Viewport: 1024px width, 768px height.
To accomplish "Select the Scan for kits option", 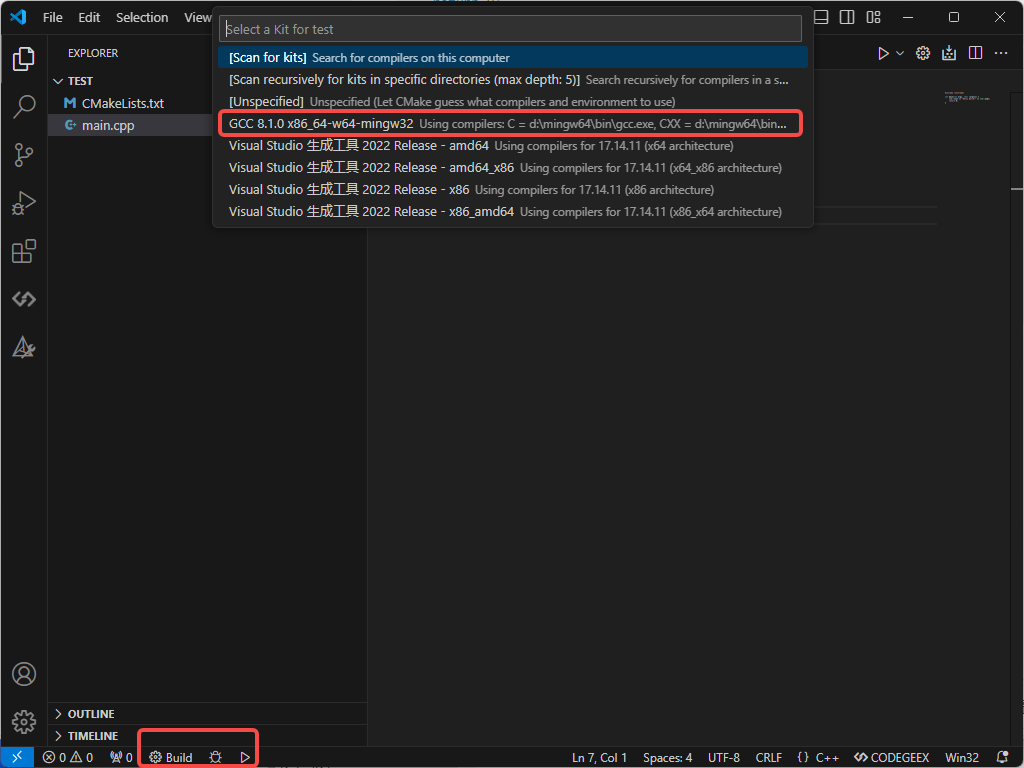I will tap(513, 57).
